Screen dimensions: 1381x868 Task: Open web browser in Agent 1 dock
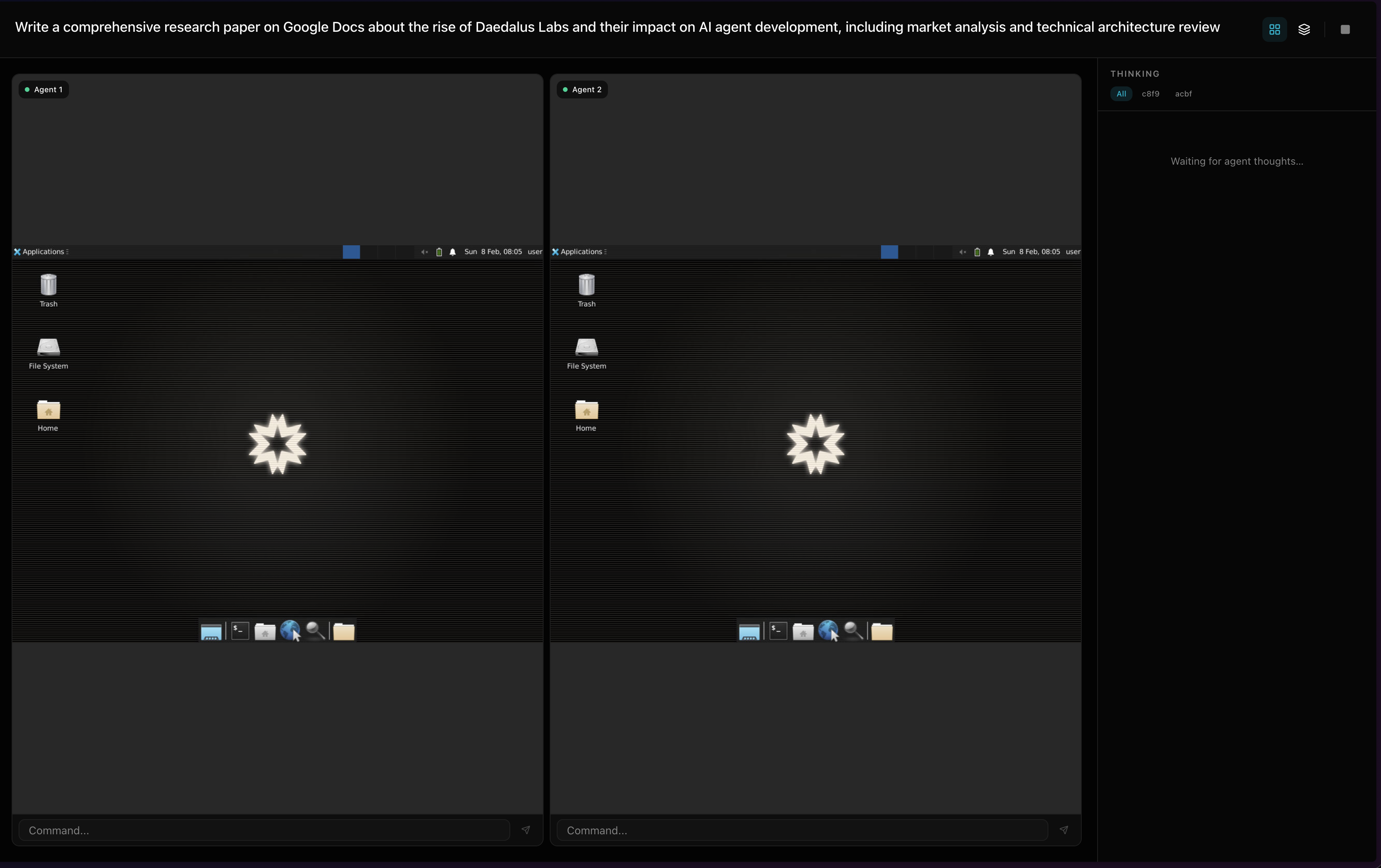point(290,630)
